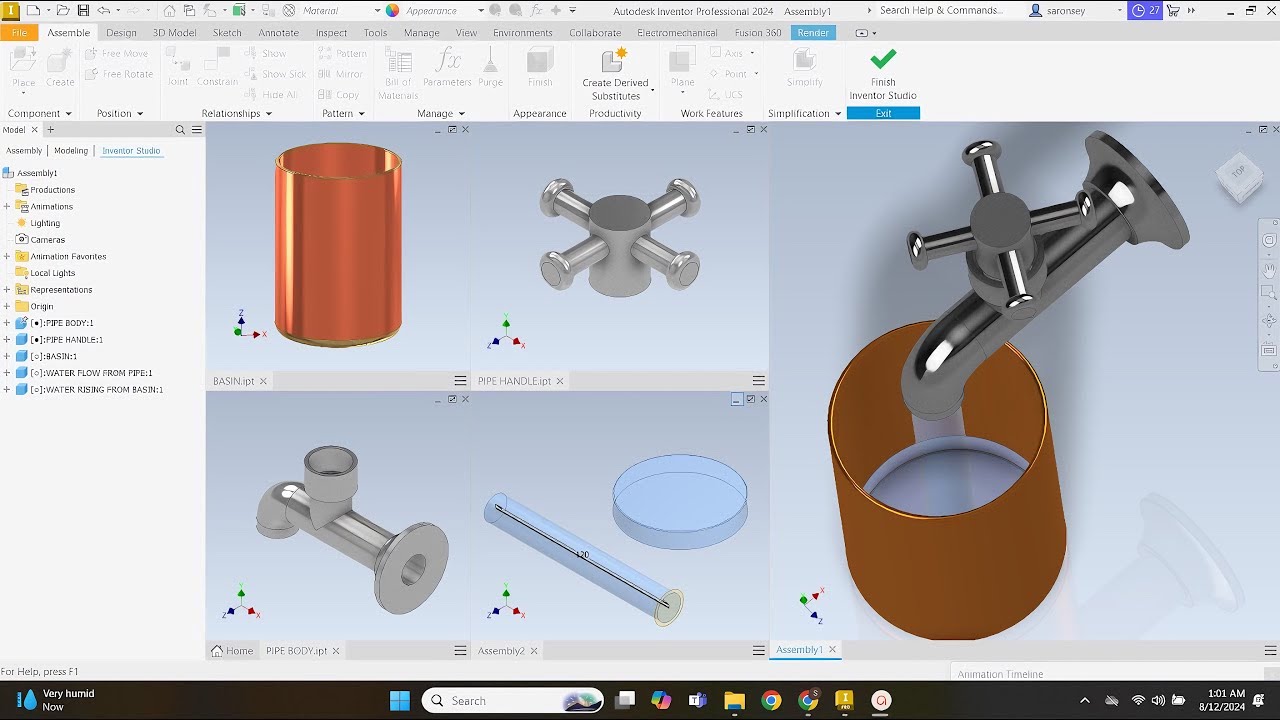This screenshot has width=1280, height=720.
Task: Click the search icon in Model browser
Action: (181, 130)
